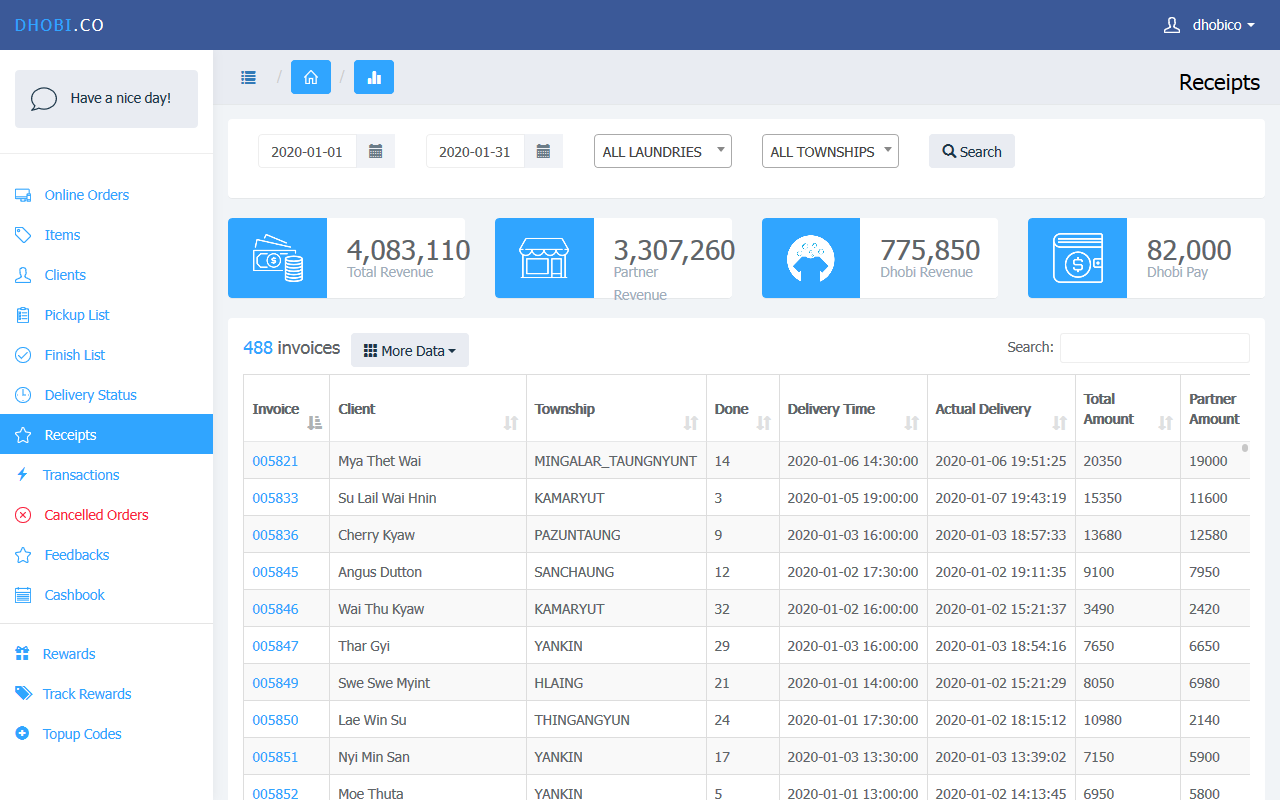Expand the ALL TOWNSHIPS dropdown
The image size is (1280, 800).
[x=830, y=152]
